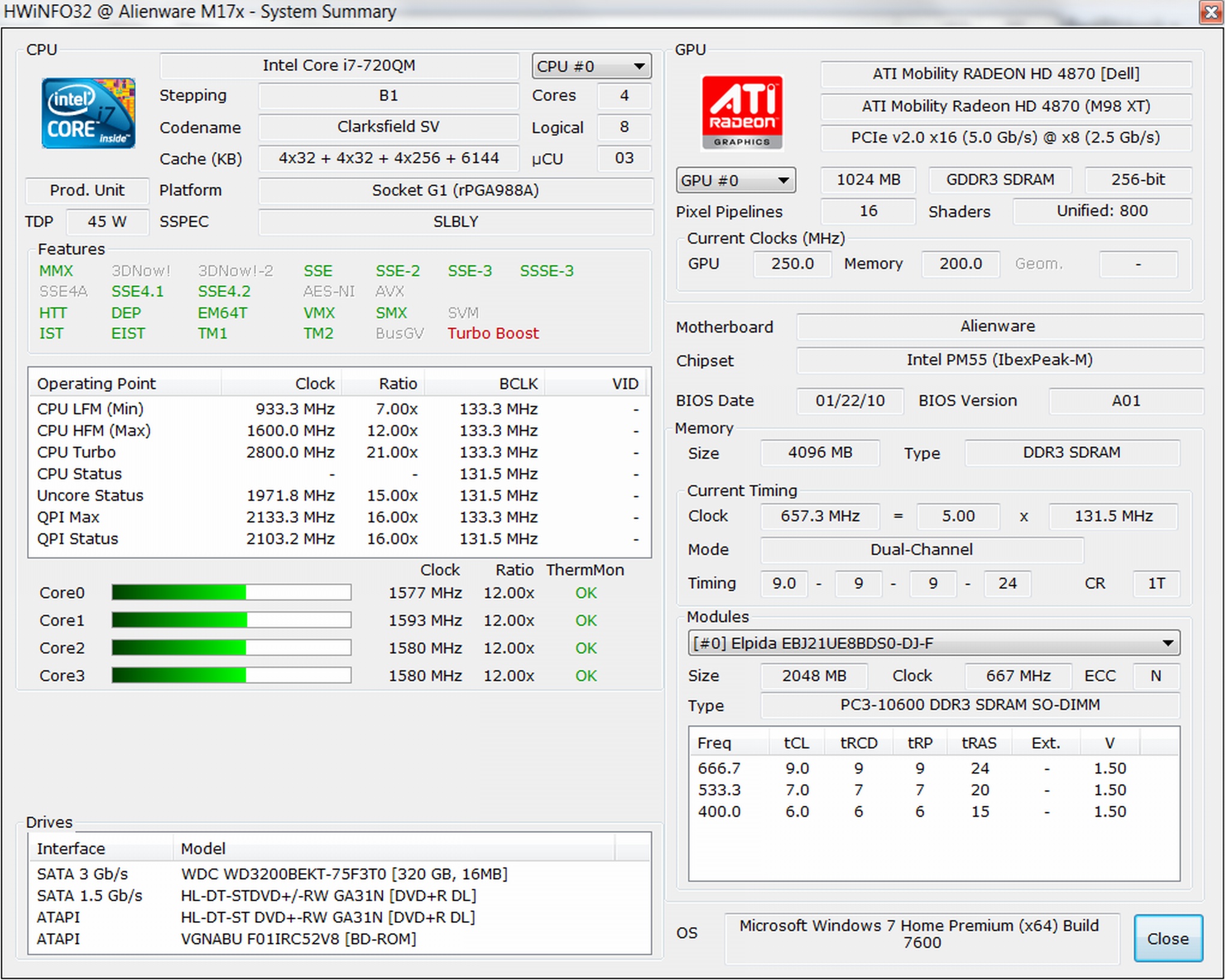Open the GPU #0 selector dropdown

click(735, 180)
